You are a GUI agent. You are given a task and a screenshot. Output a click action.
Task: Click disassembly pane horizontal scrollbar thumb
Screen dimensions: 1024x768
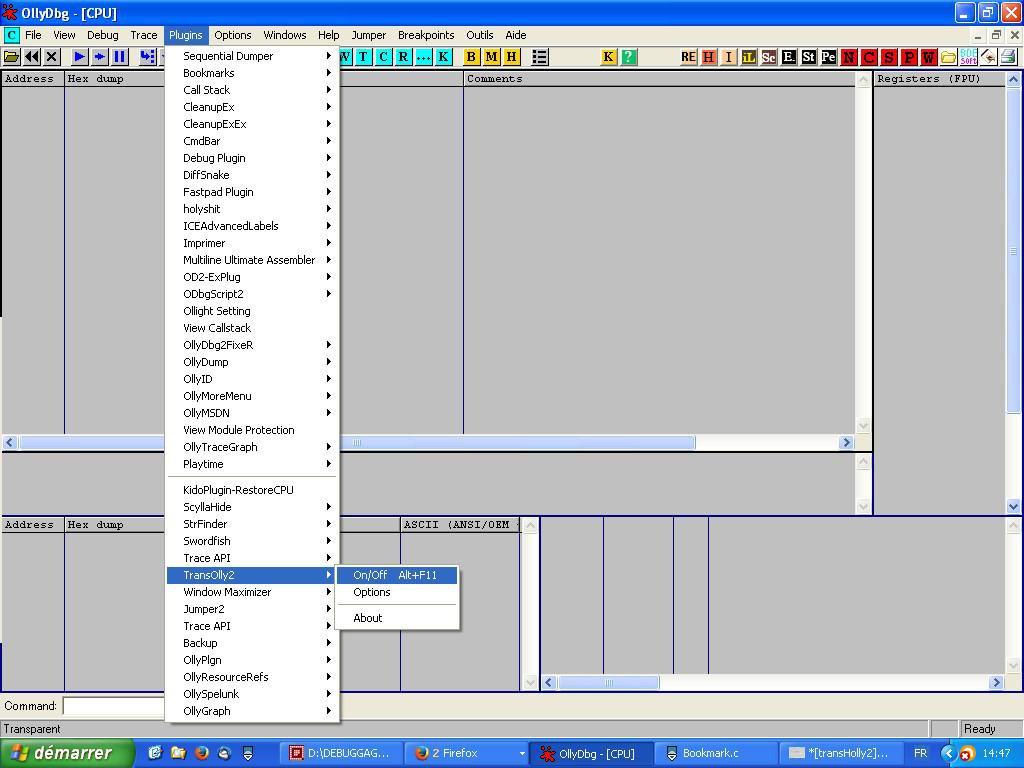tap(357, 443)
